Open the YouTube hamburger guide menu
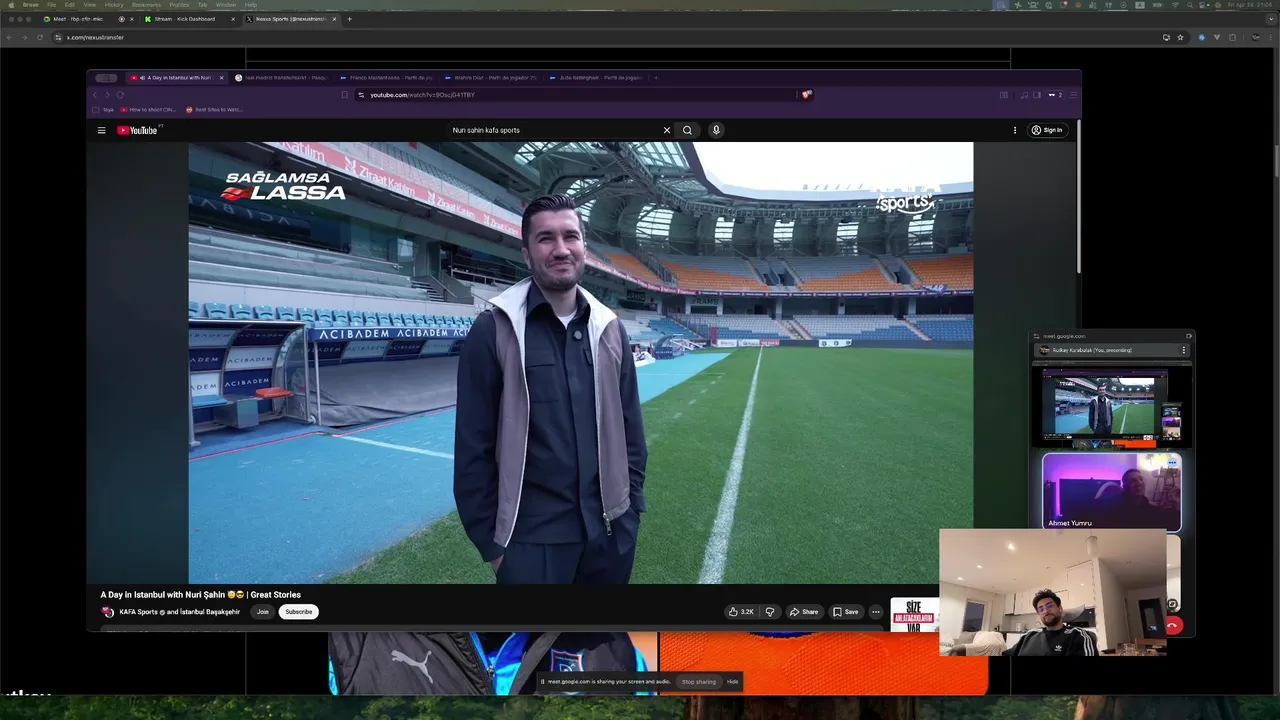 click(x=101, y=130)
